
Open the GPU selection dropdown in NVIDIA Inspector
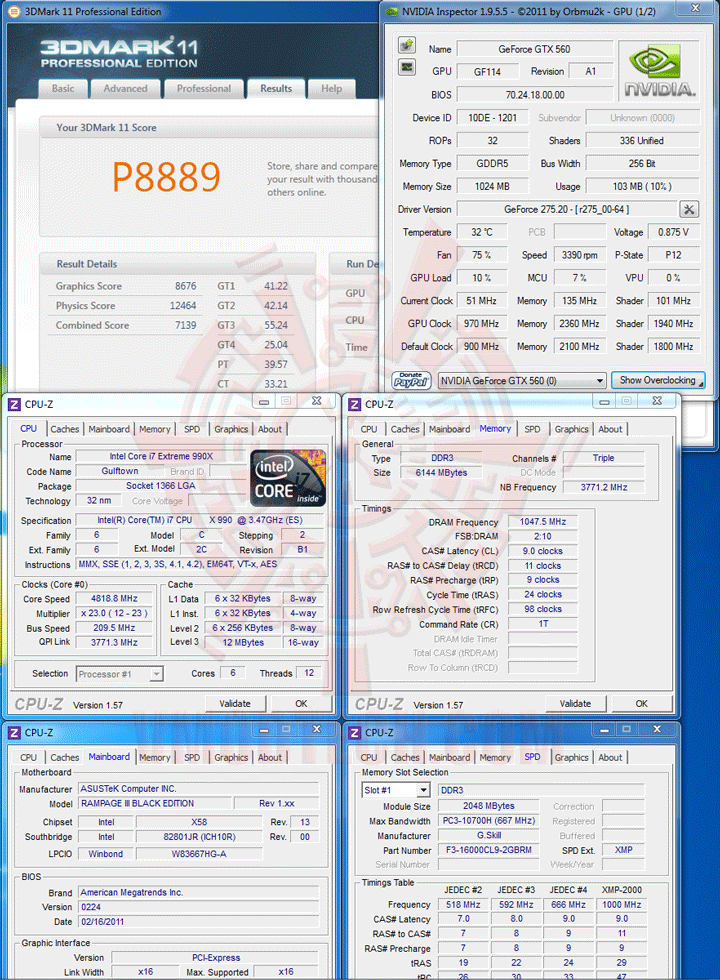point(522,381)
